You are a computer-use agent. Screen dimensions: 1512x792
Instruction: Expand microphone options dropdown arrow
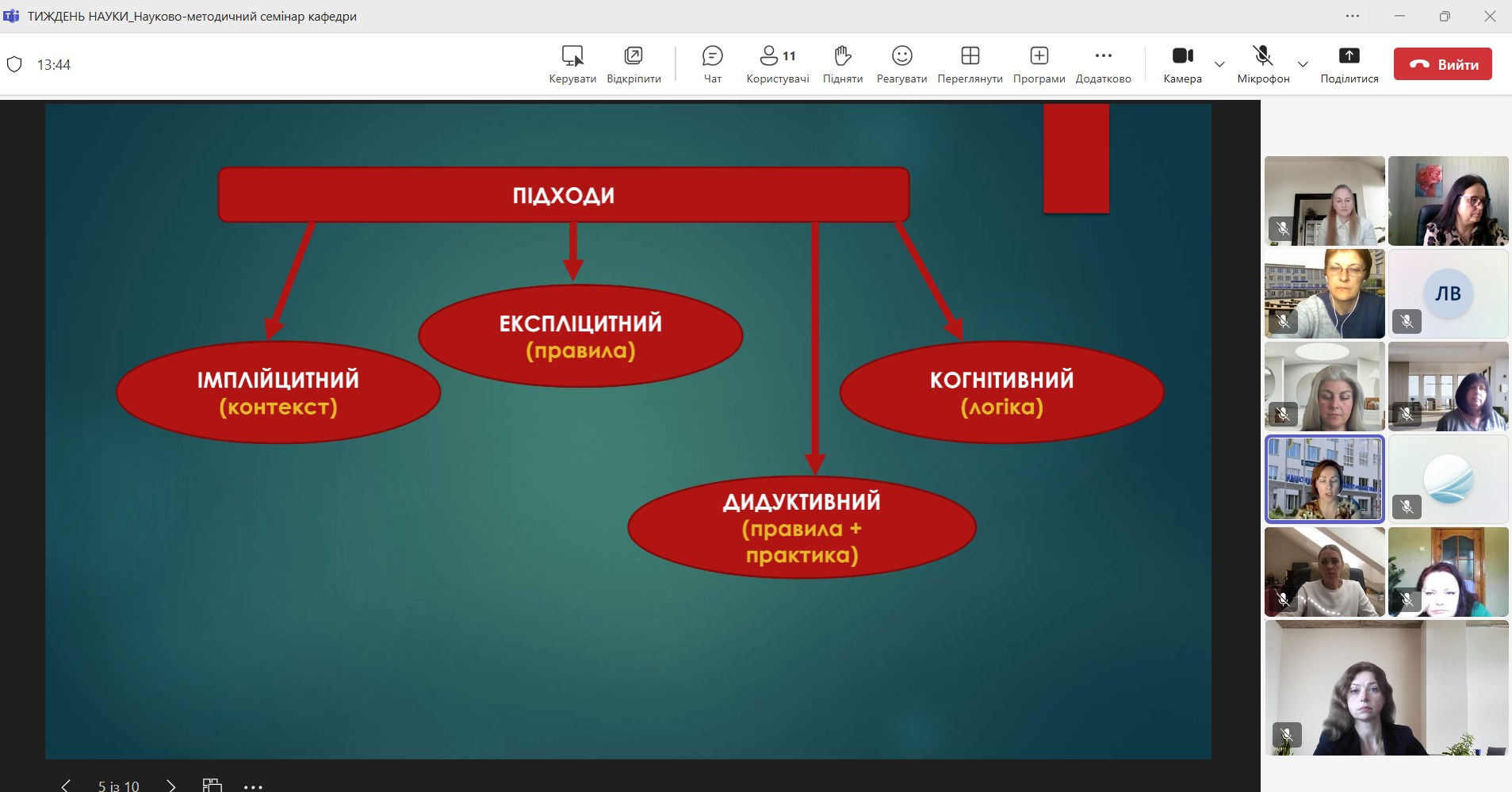click(1302, 64)
